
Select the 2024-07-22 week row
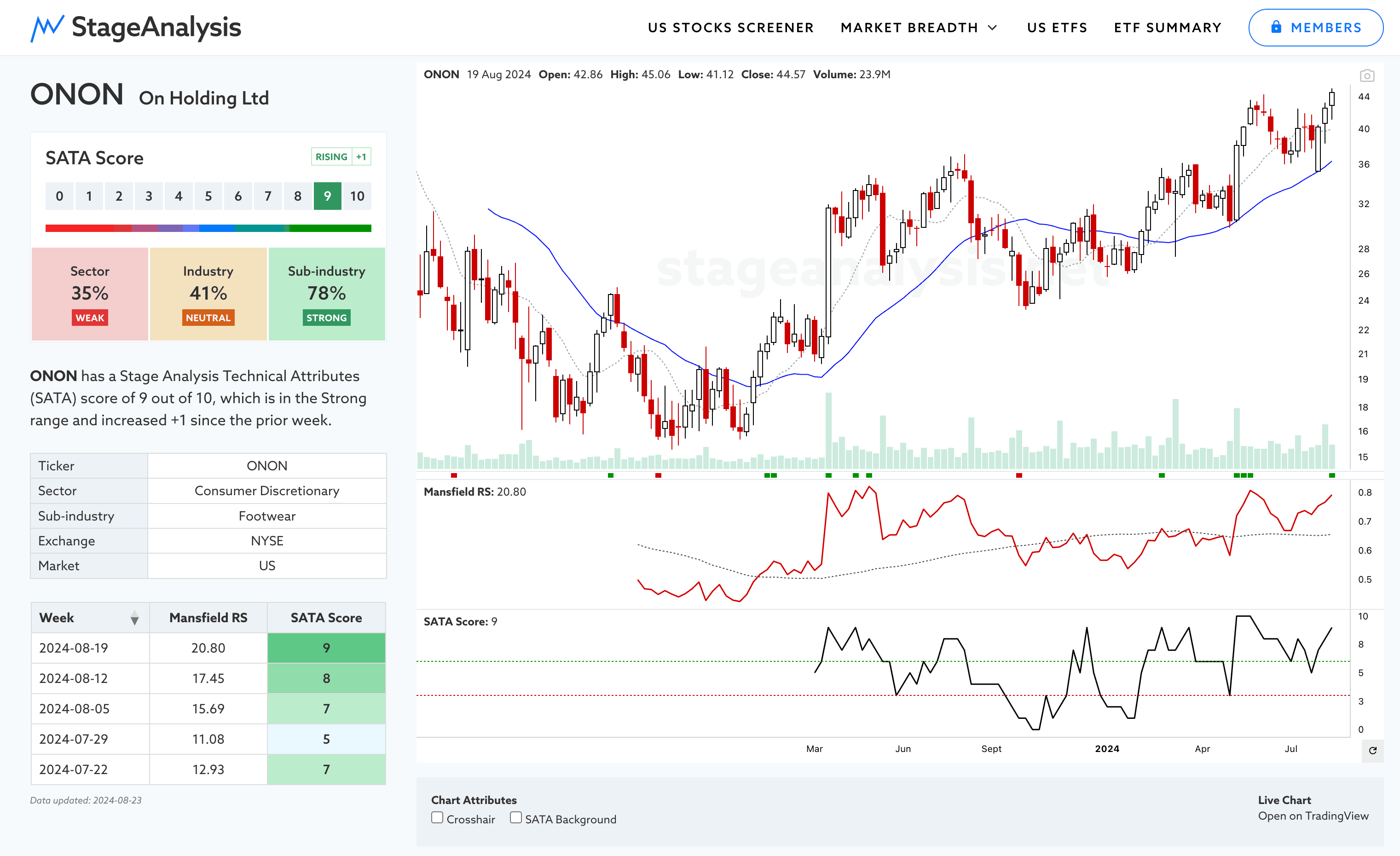coord(208,769)
